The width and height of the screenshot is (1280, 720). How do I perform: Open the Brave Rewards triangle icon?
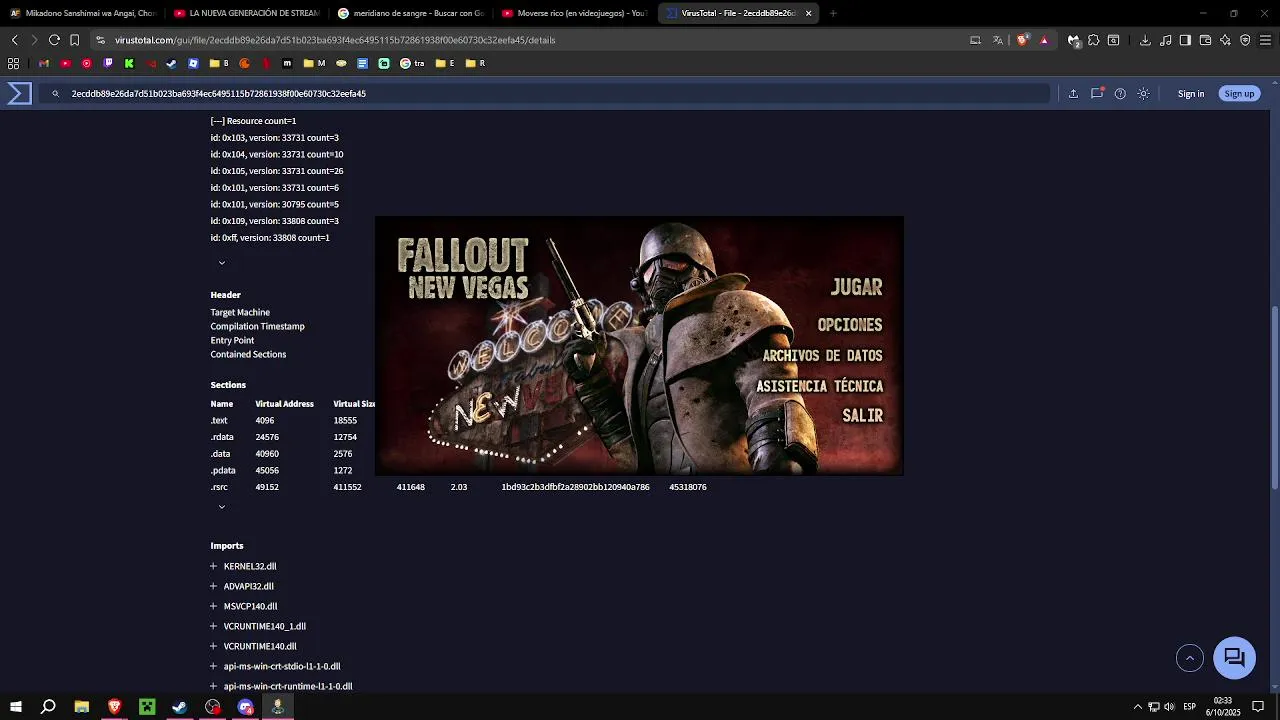[1044, 40]
